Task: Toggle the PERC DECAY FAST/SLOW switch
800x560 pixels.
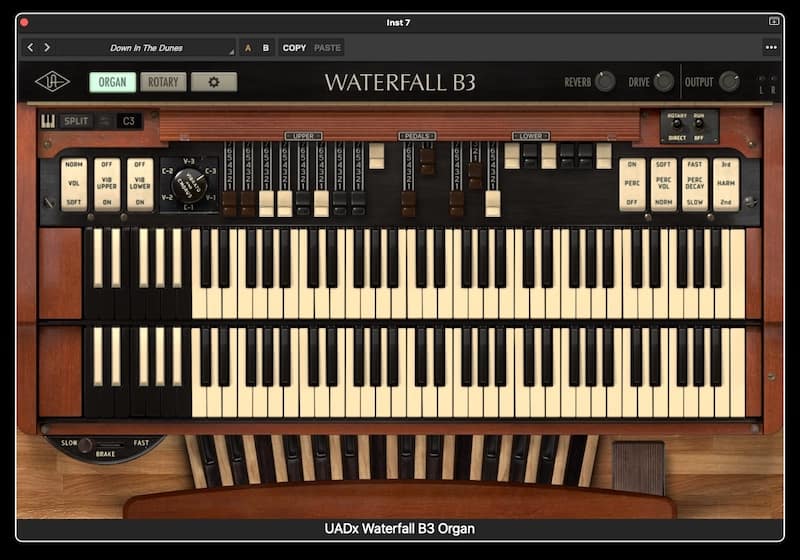Action: point(694,184)
